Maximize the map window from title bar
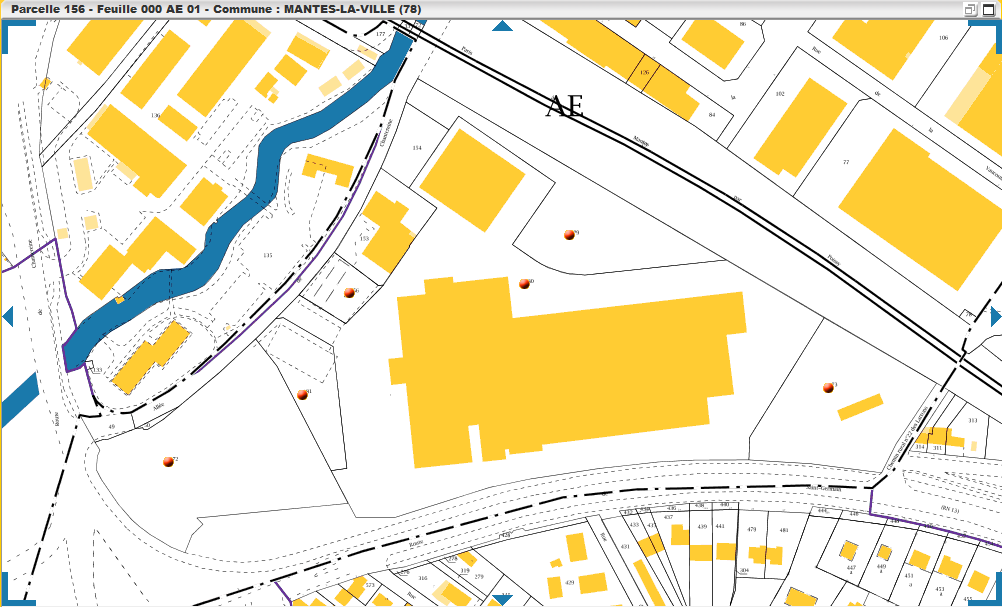Image resolution: width=1002 pixels, height=607 pixels. pyautogui.click(x=988, y=9)
